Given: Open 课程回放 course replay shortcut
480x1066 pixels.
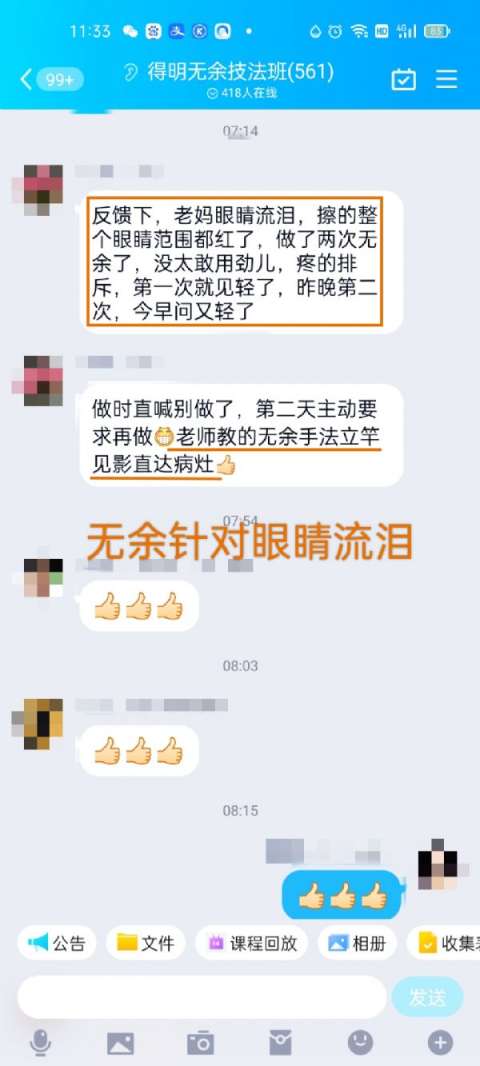Looking at the screenshot, I should pyautogui.click(x=252, y=943).
